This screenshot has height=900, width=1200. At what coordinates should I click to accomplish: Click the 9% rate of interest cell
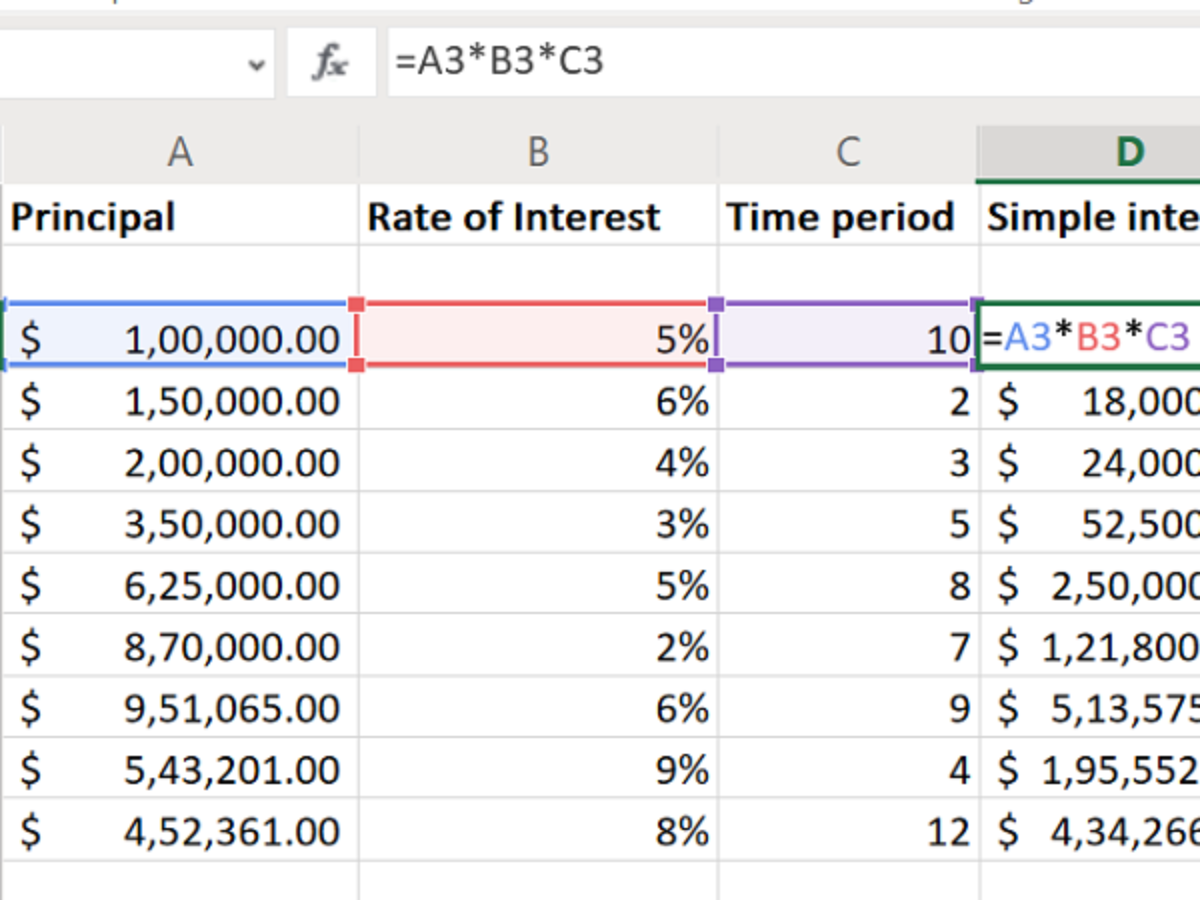tap(538, 770)
